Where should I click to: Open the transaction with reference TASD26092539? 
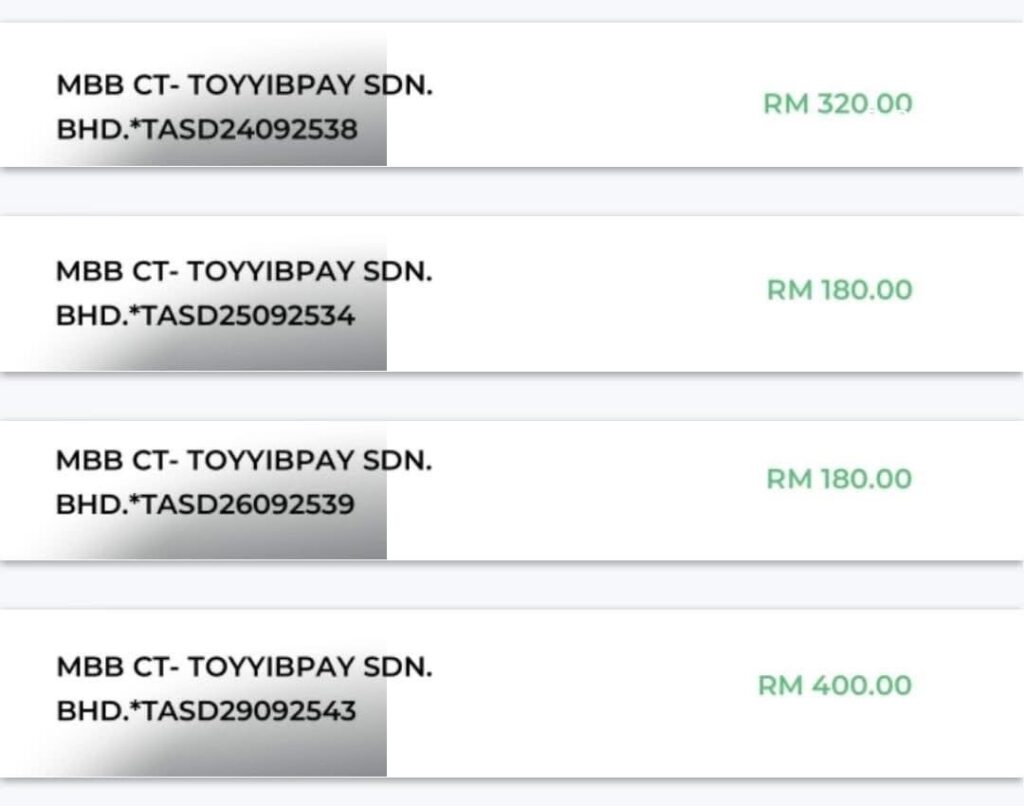[x=248, y=504]
